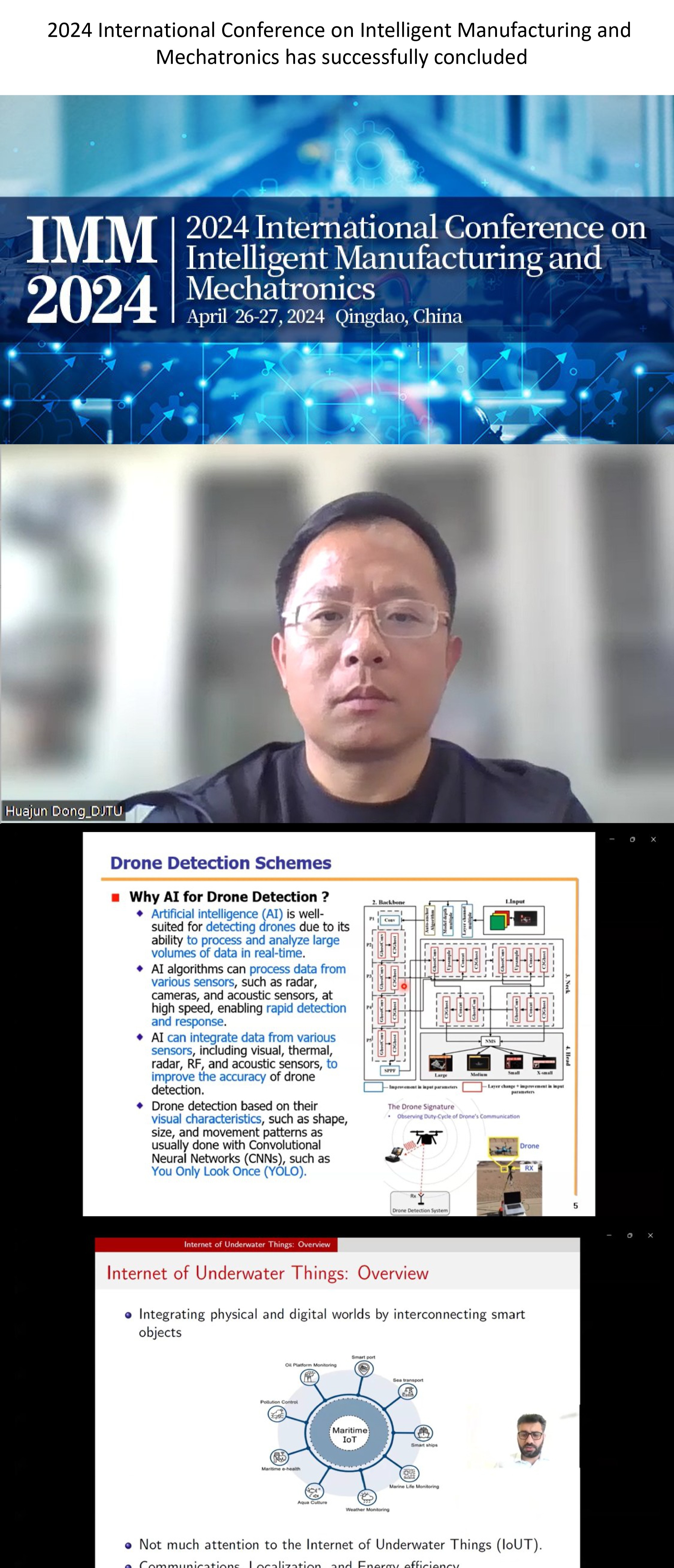Click the Aqua Culture icon

pyautogui.click(x=314, y=1491)
